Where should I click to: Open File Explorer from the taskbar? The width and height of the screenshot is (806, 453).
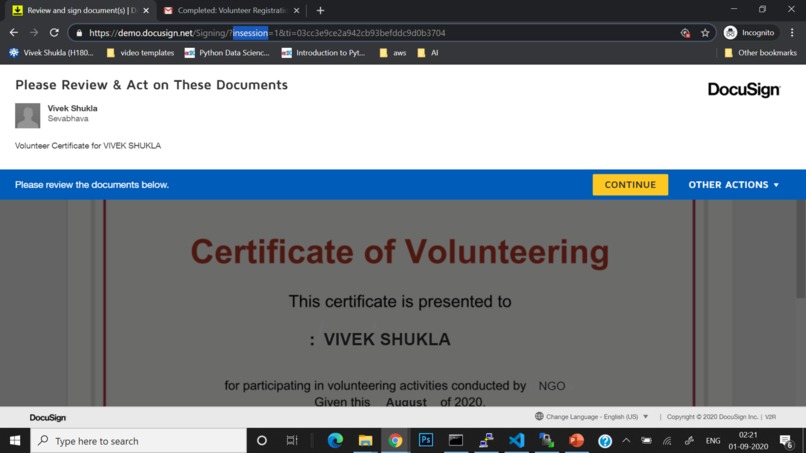(365, 441)
